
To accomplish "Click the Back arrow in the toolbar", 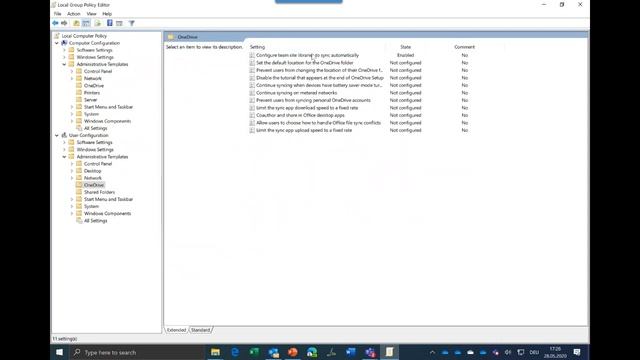I will 55,23.
